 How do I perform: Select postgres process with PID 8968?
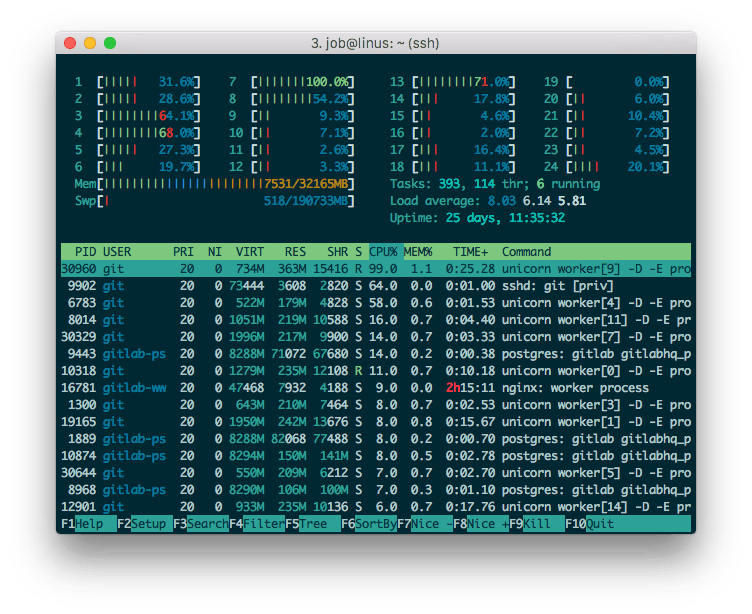[376, 490]
